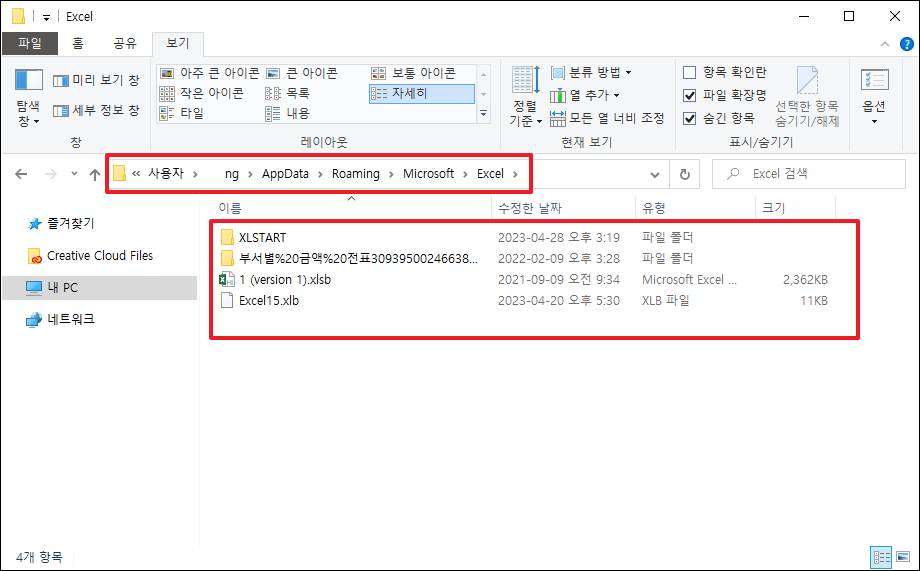Viewport: 920px width, 571px height.
Task: Go forward with the Forward arrow
Action: [x=51, y=174]
